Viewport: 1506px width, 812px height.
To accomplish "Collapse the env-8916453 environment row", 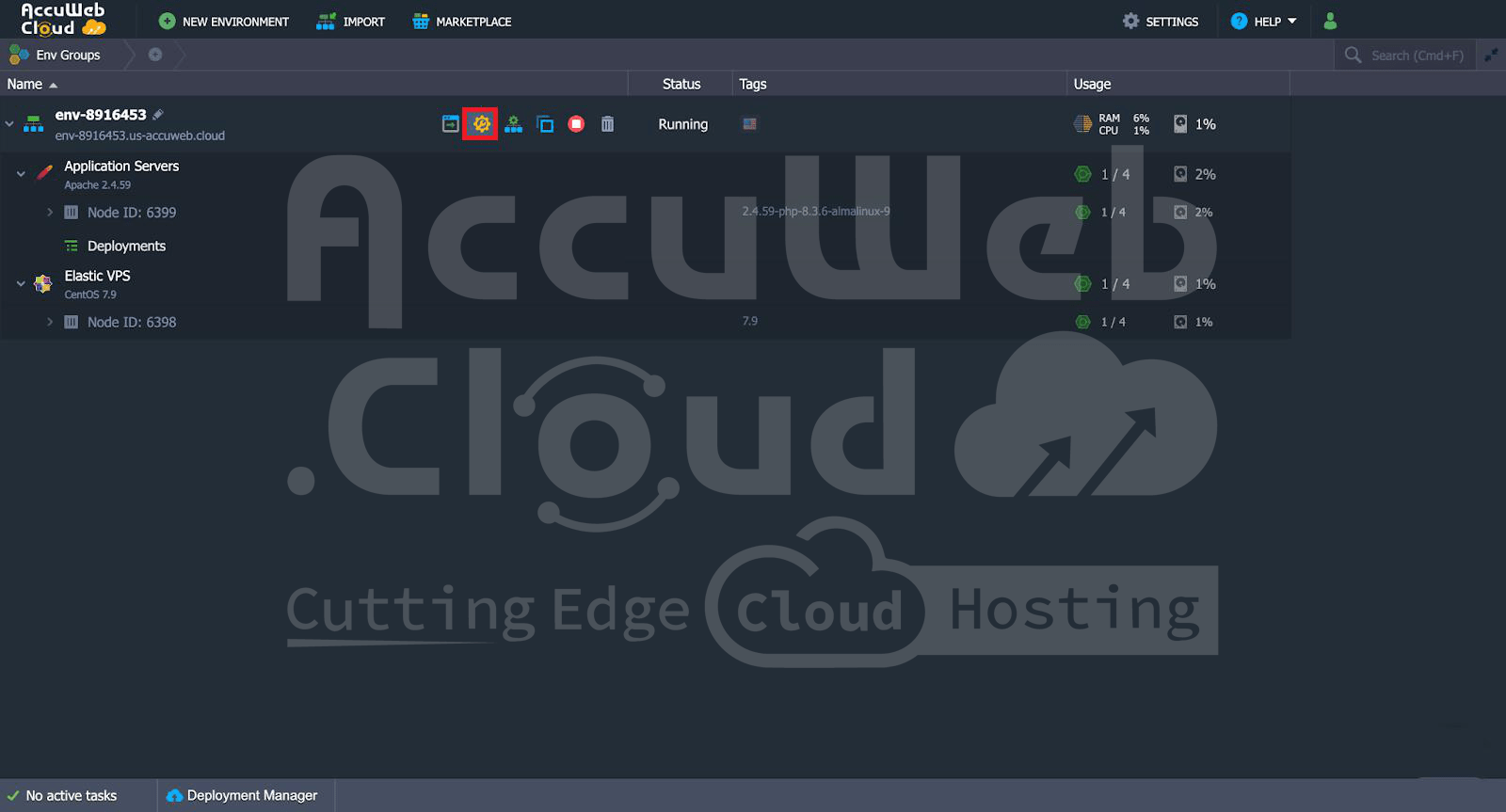I will pos(9,123).
